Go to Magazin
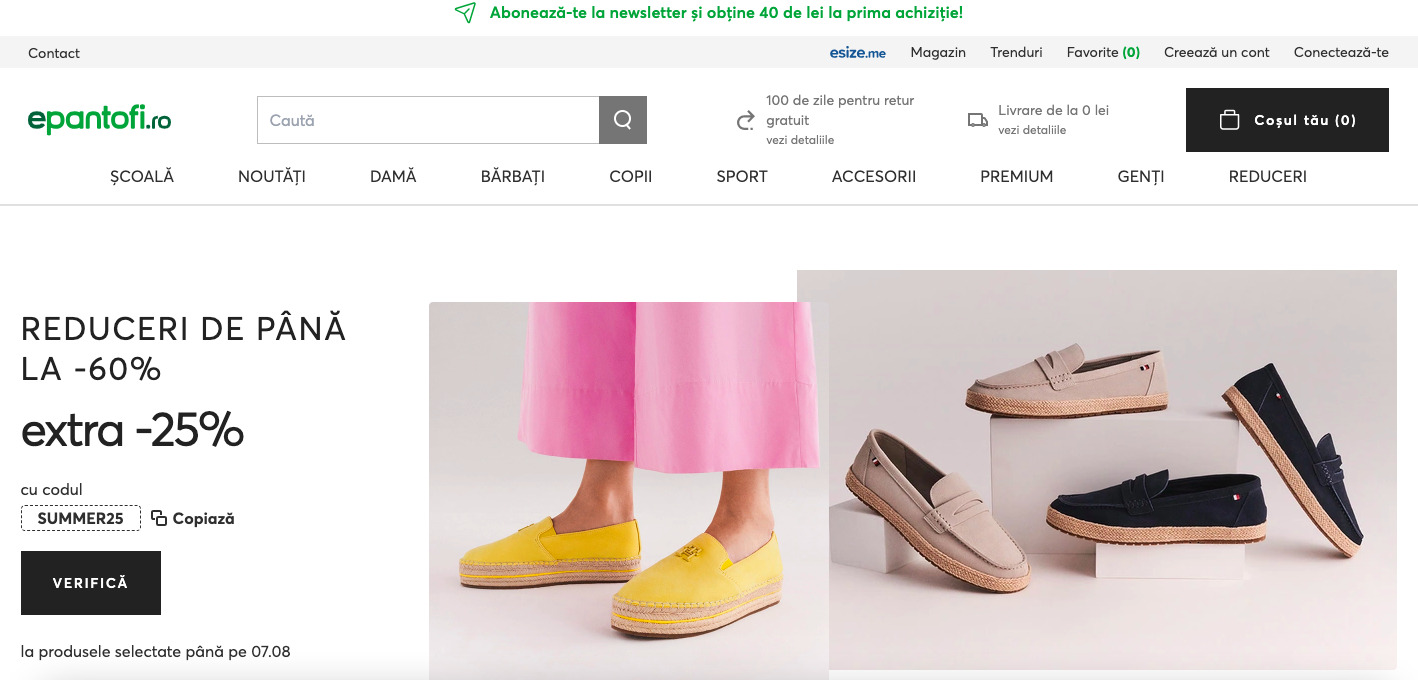Viewport: 1418px width, 680px height. [x=938, y=52]
